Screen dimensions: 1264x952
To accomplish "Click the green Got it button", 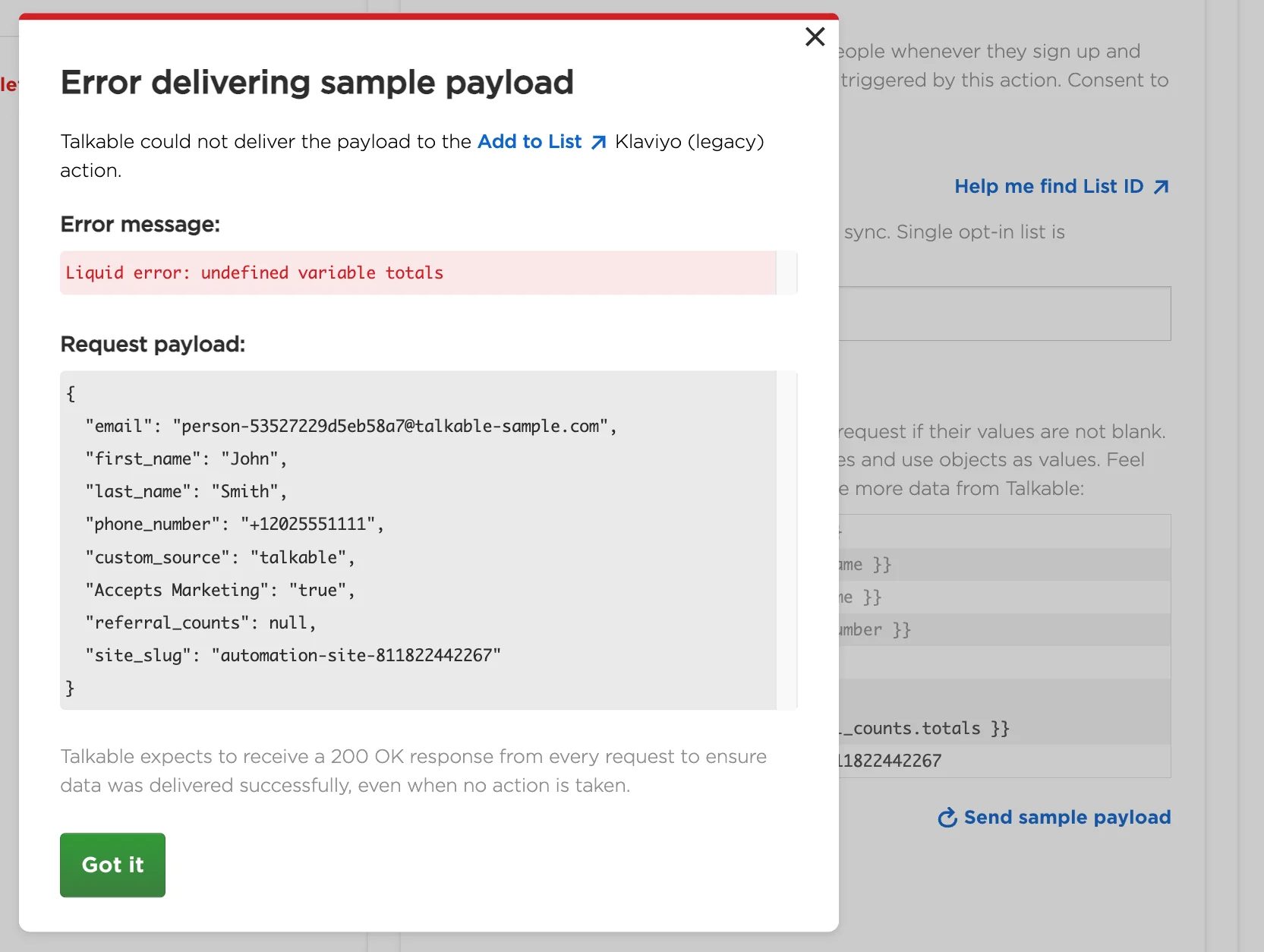I will (112, 865).
